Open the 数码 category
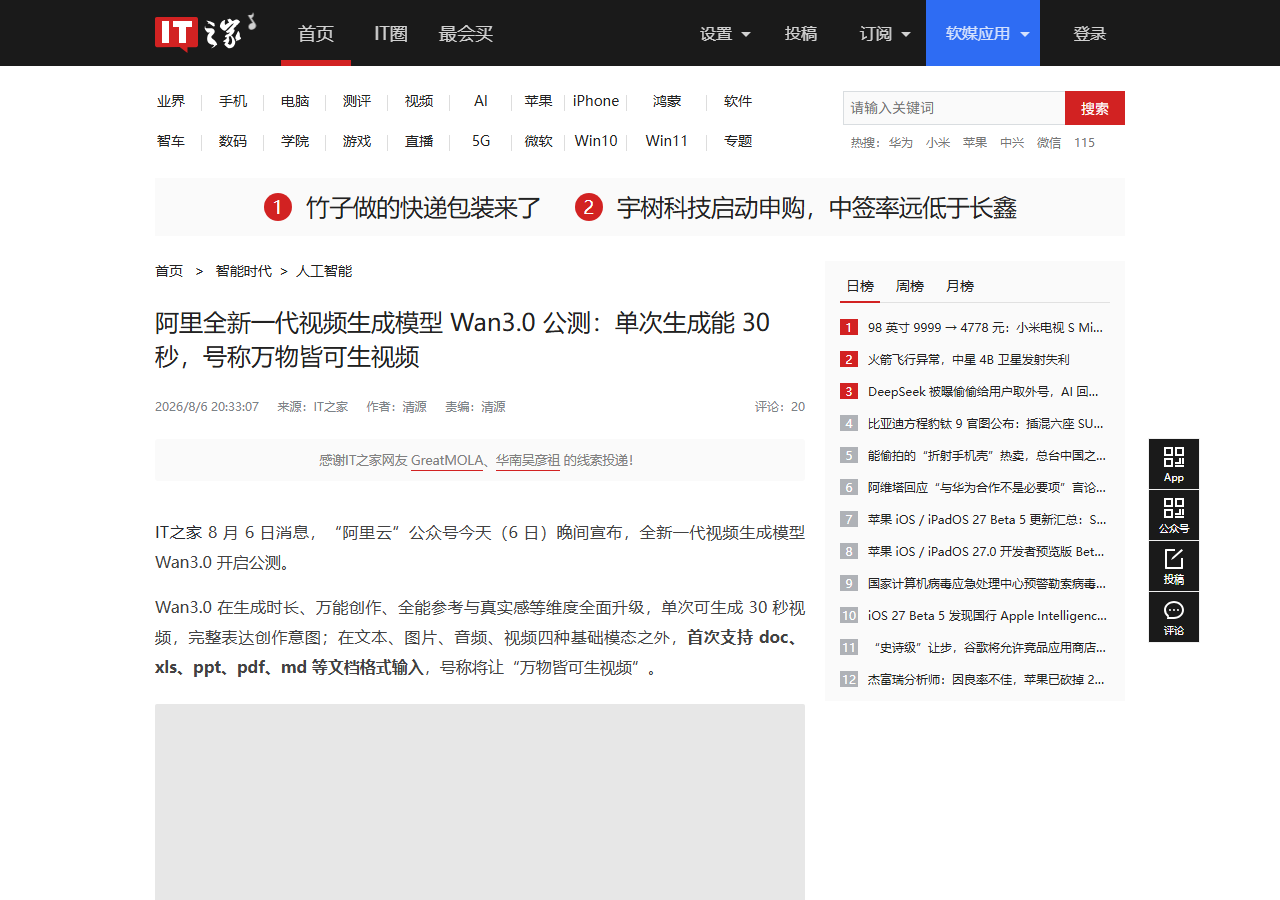 [233, 141]
